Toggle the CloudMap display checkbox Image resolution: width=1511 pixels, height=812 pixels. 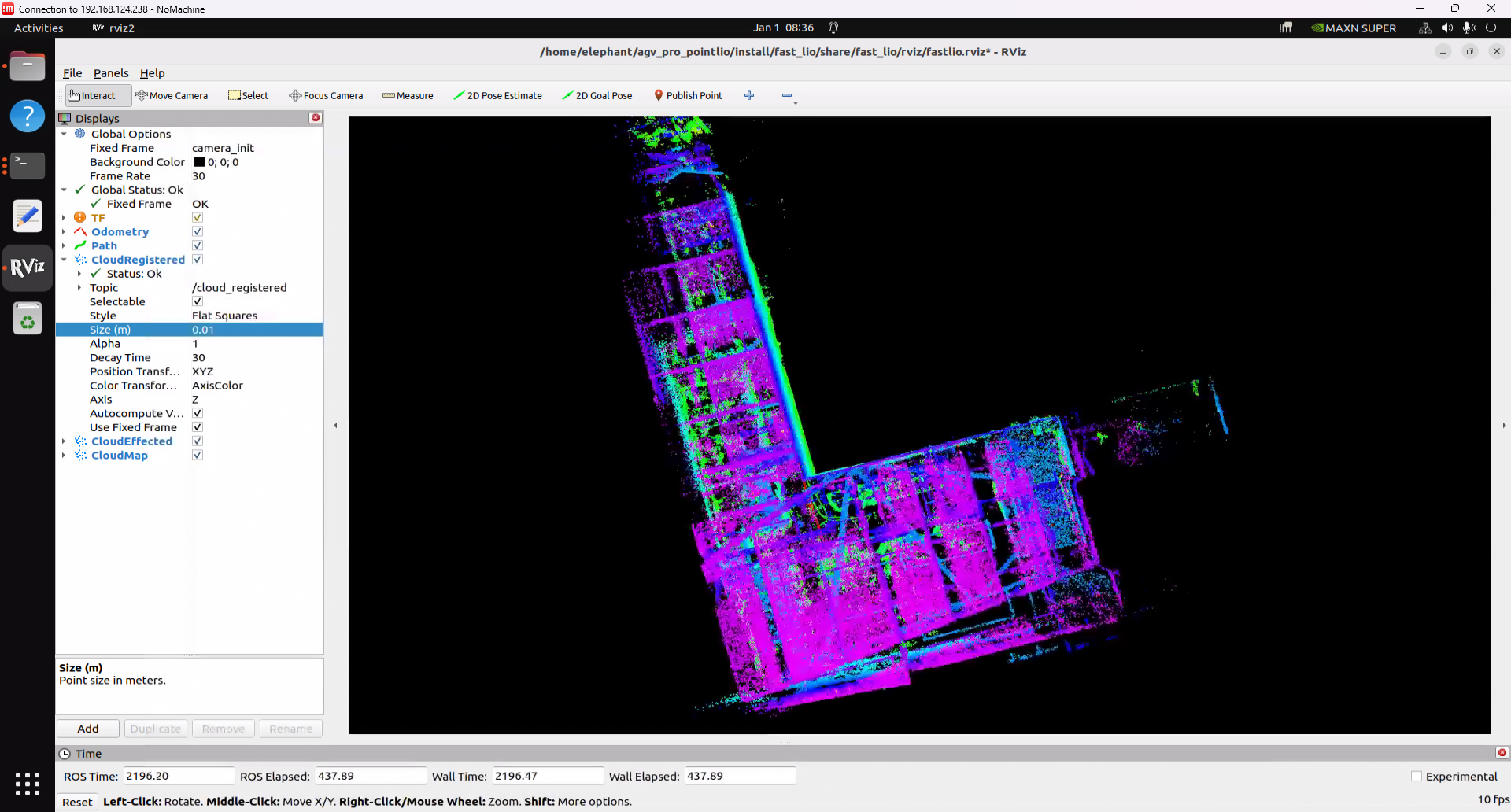tap(198, 456)
